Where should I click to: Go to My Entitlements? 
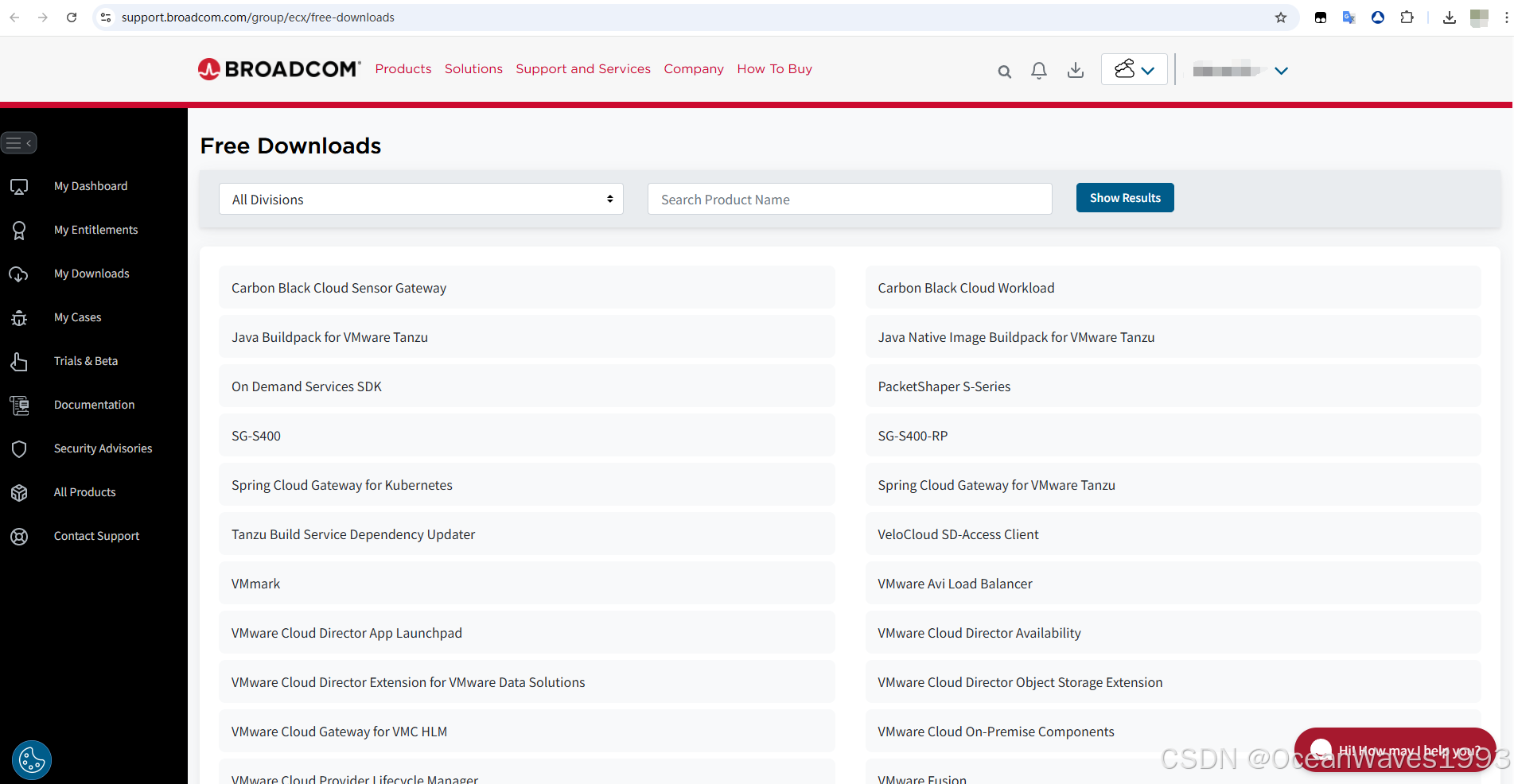click(x=96, y=230)
